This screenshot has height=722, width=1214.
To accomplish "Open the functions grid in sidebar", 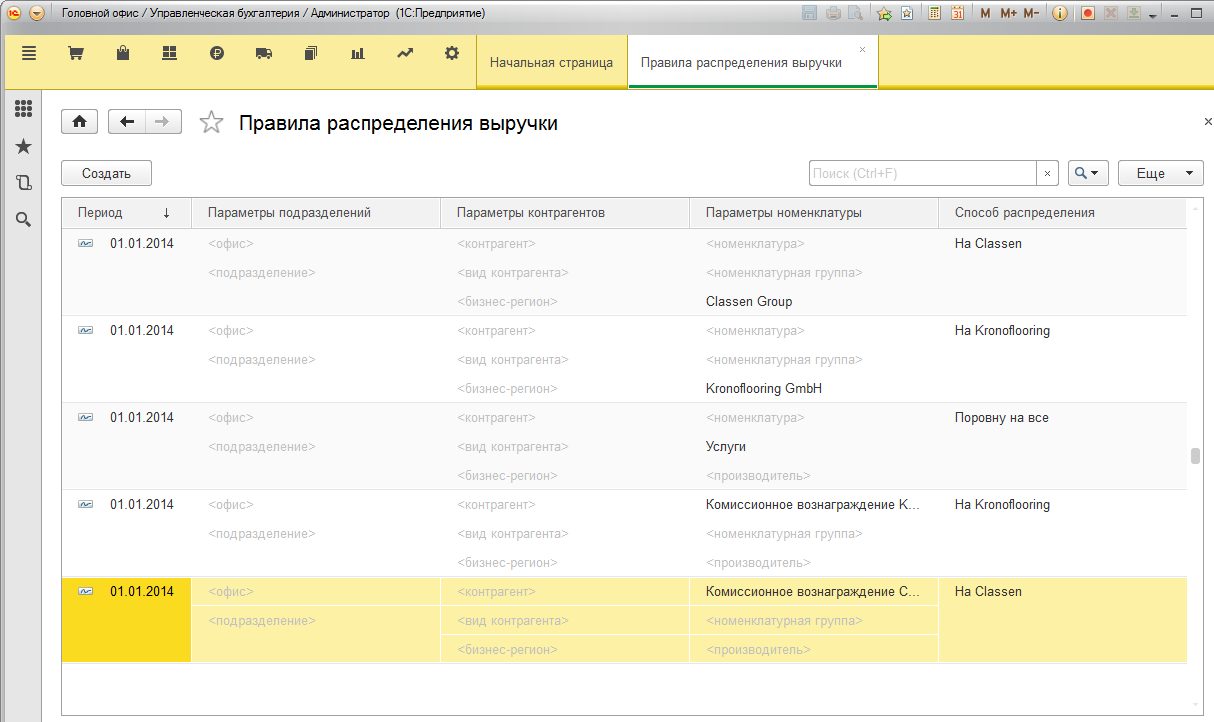I will [23, 109].
